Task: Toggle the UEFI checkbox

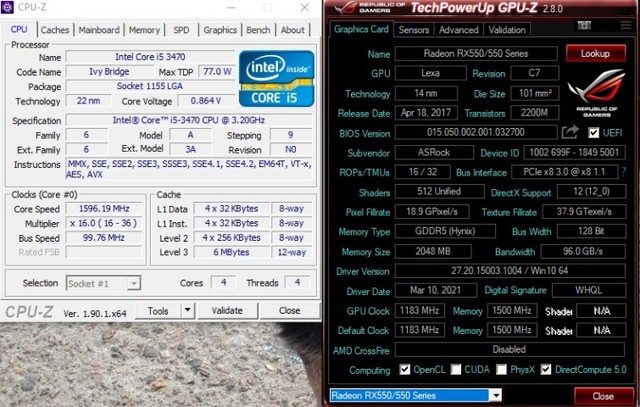Action: click(x=594, y=133)
